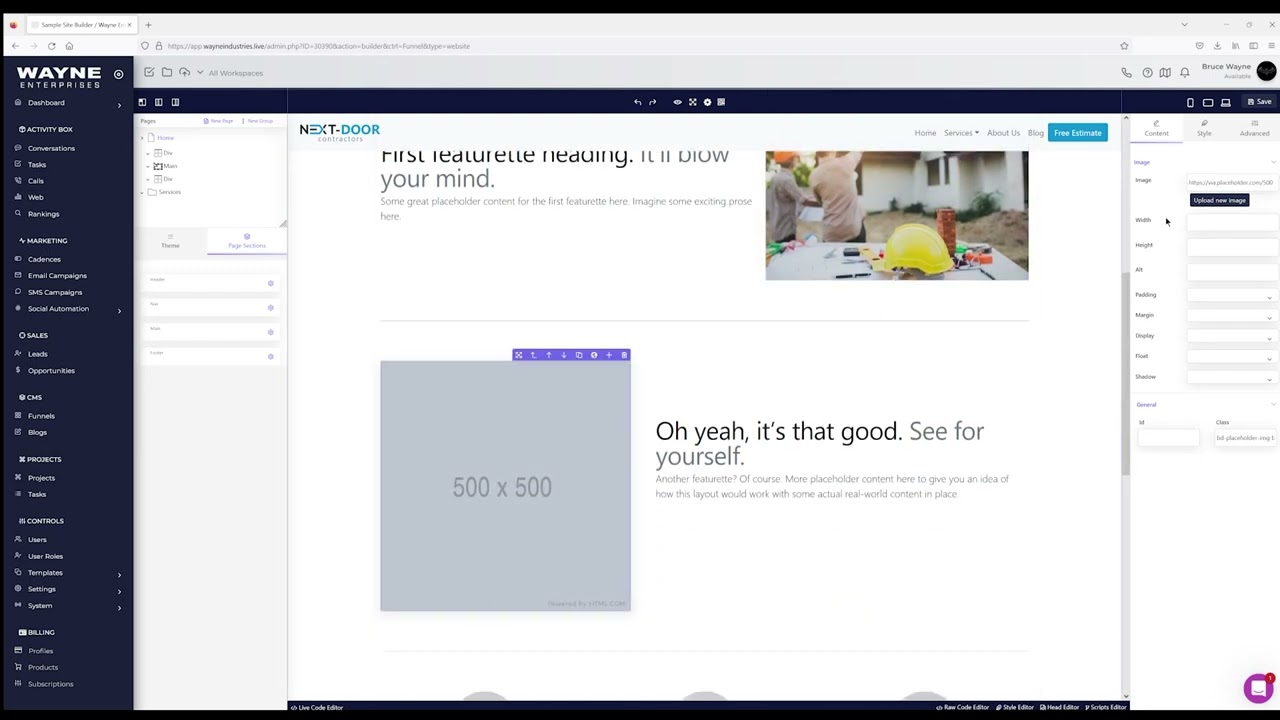Undo the last builder change

(637, 102)
